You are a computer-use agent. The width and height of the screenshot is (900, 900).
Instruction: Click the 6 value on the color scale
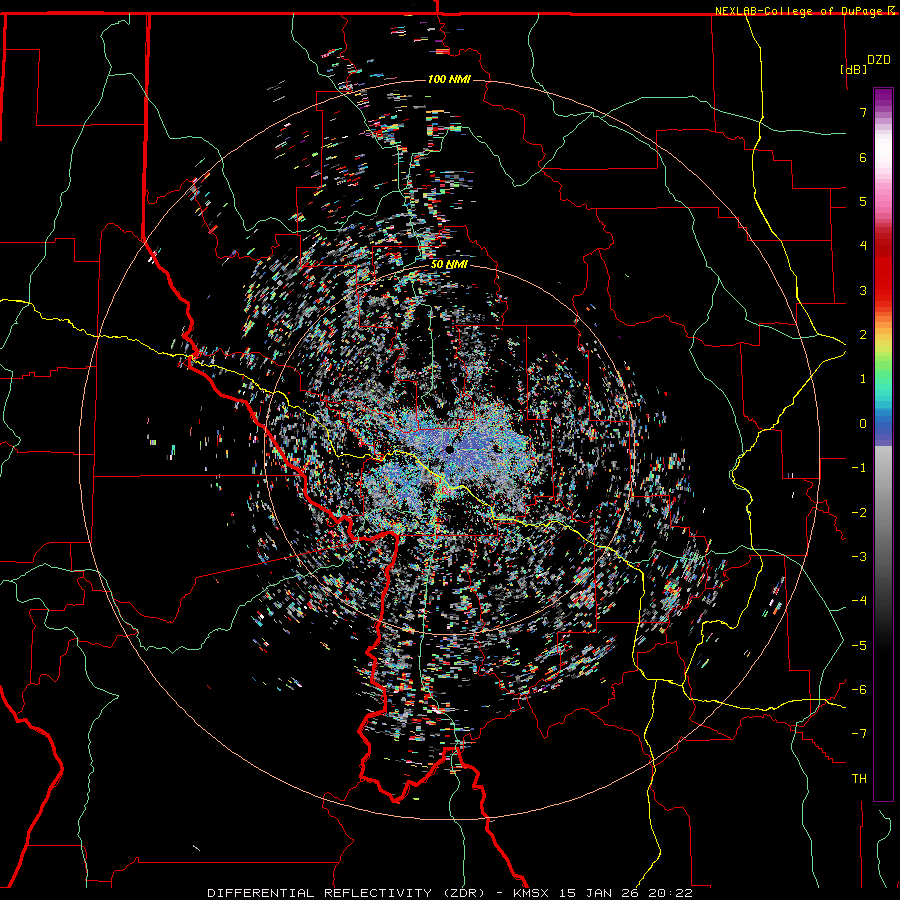[x=863, y=157]
